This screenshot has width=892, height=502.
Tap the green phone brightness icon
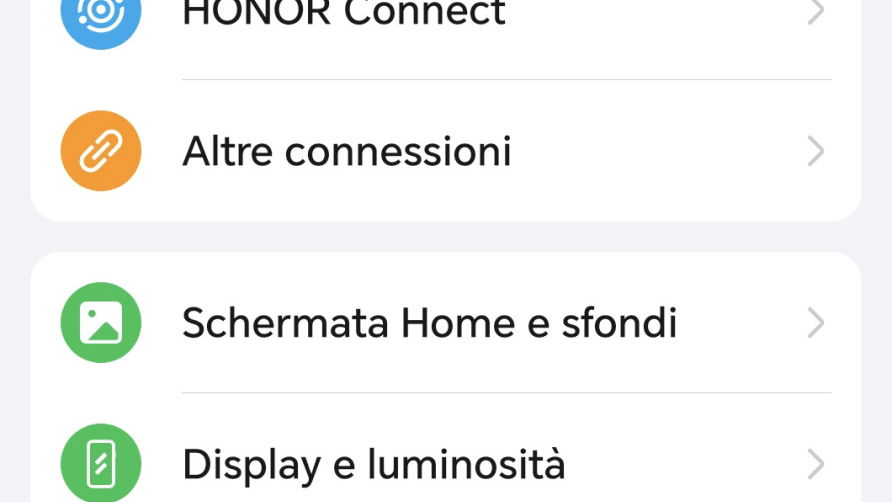tap(101, 465)
